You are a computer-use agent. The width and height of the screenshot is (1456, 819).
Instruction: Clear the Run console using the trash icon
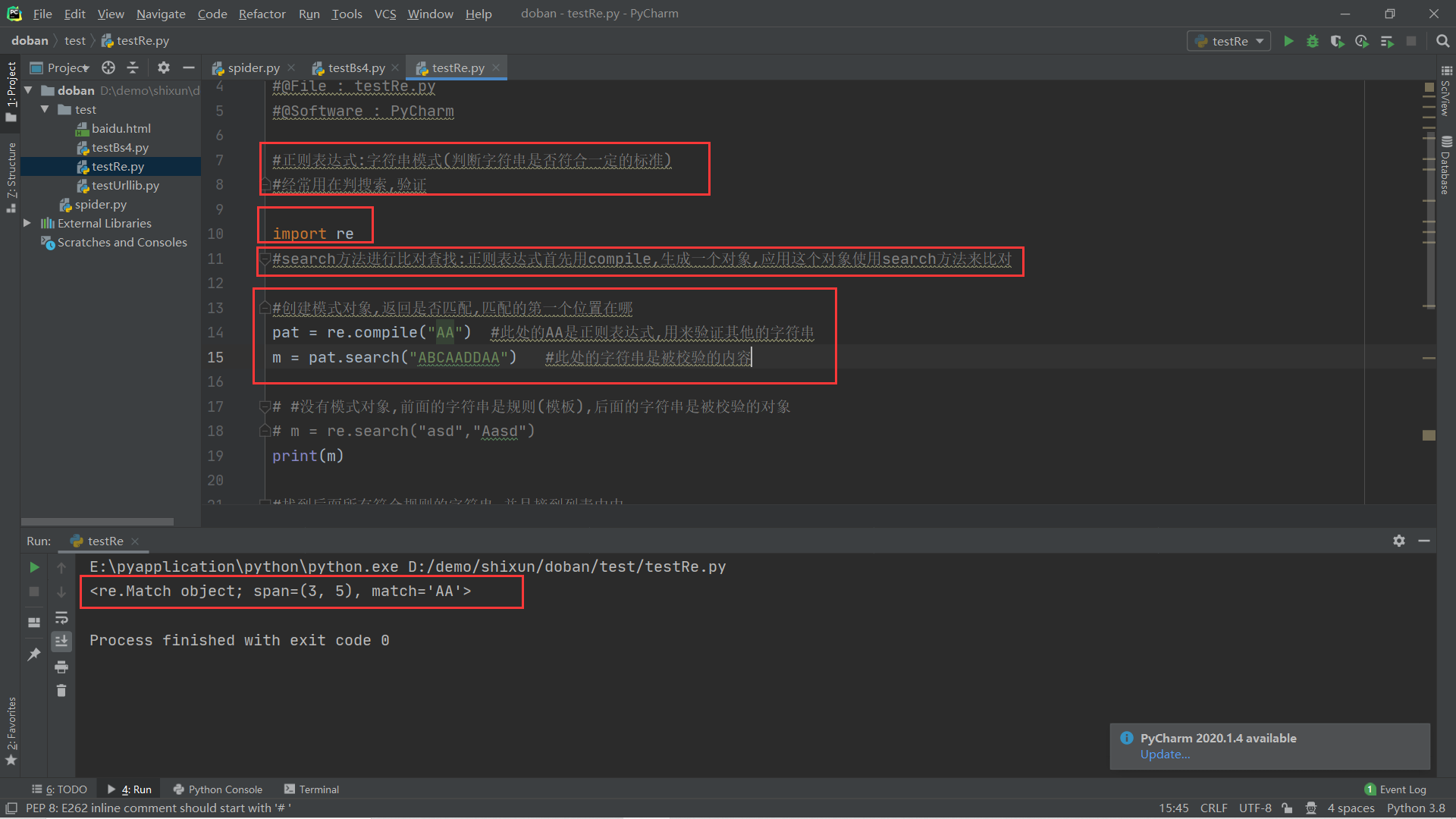[x=61, y=691]
